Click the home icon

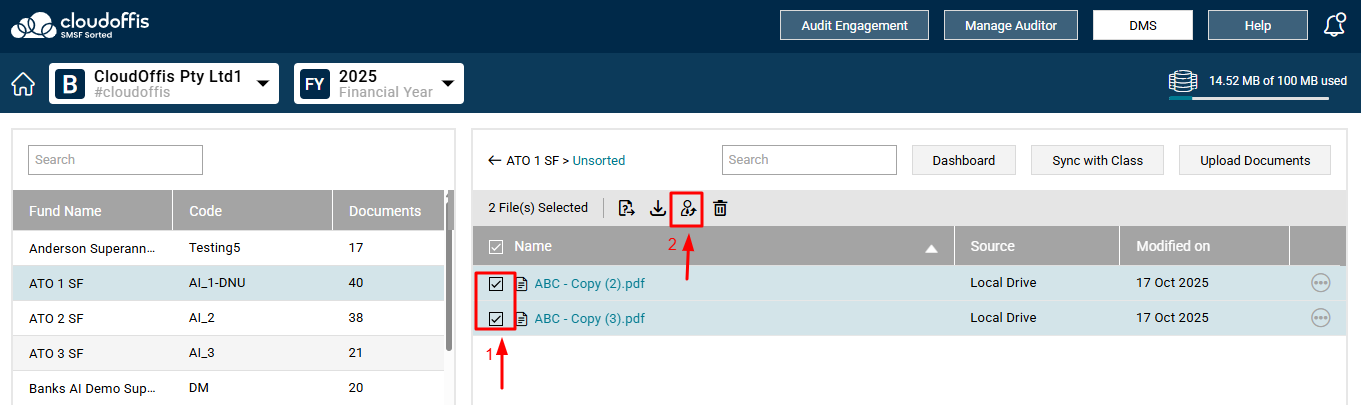point(23,84)
